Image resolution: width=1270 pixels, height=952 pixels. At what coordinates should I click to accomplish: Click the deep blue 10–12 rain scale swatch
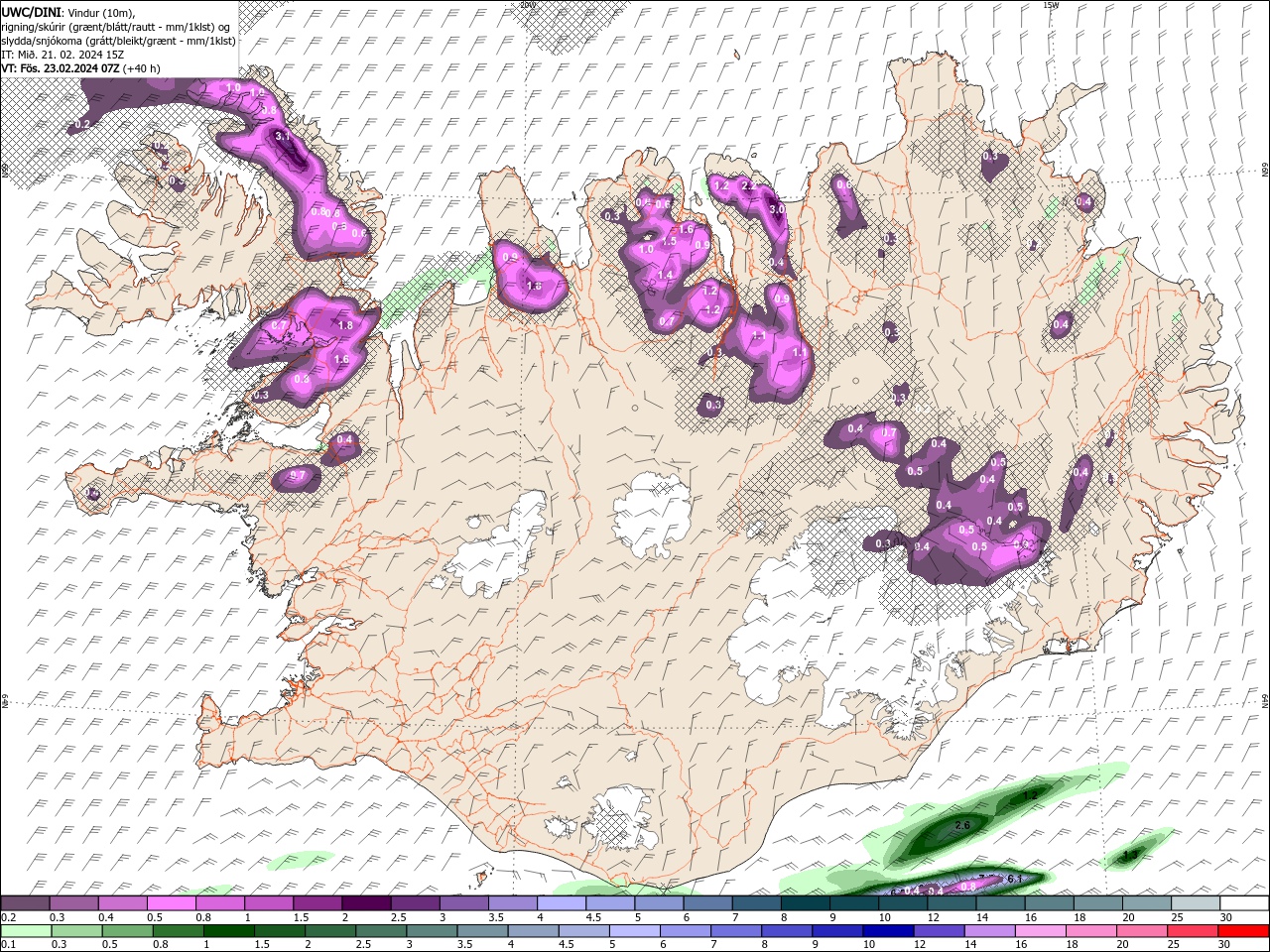[888, 931]
